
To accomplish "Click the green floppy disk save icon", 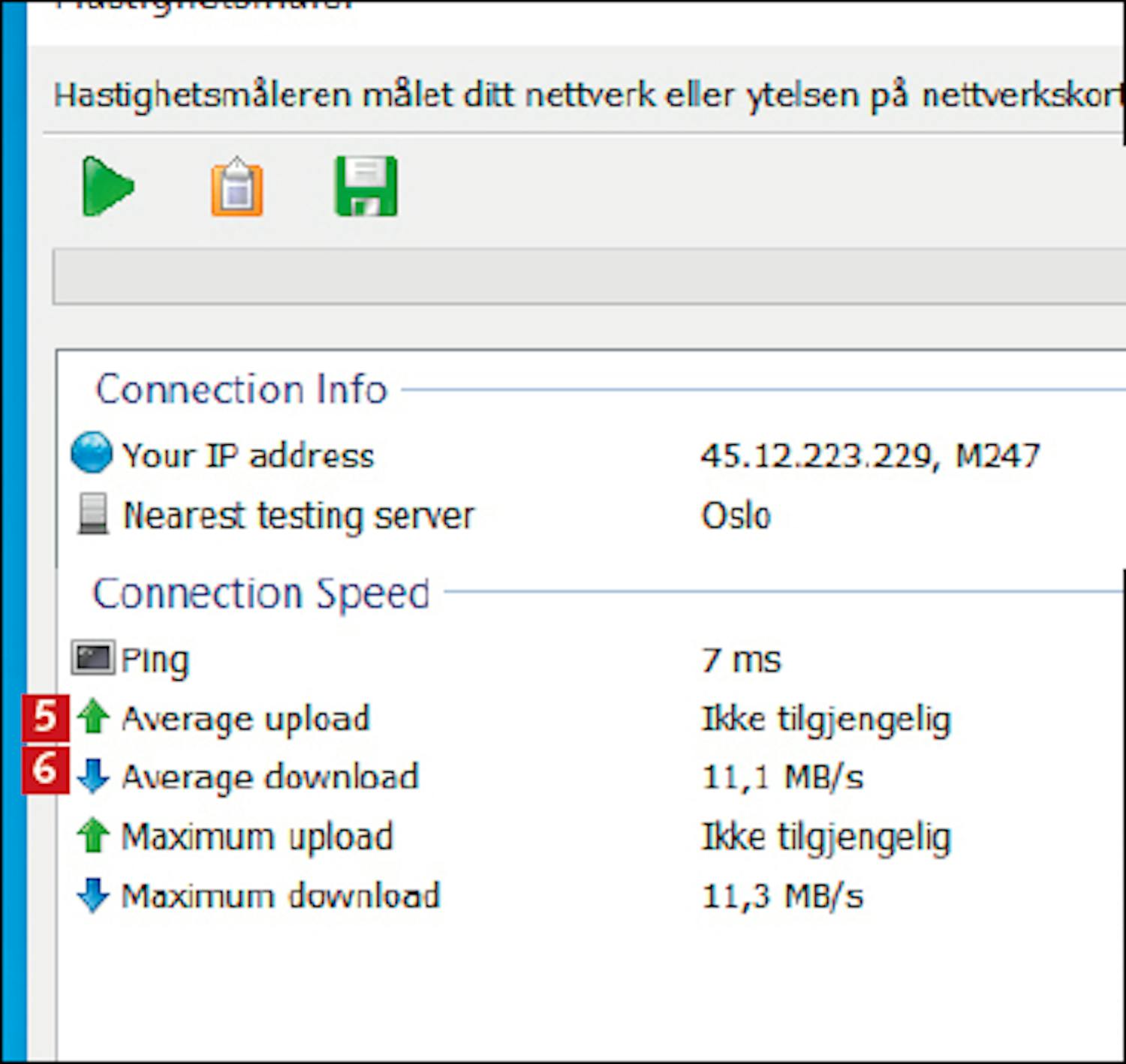I will click(x=366, y=187).
